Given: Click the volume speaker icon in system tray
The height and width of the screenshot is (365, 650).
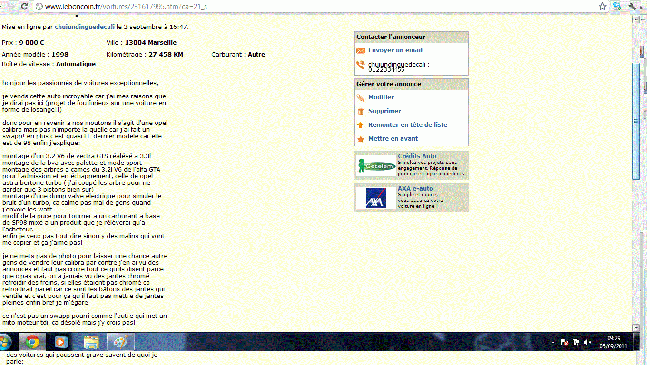Looking at the screenshot, I should coord(587,342).
